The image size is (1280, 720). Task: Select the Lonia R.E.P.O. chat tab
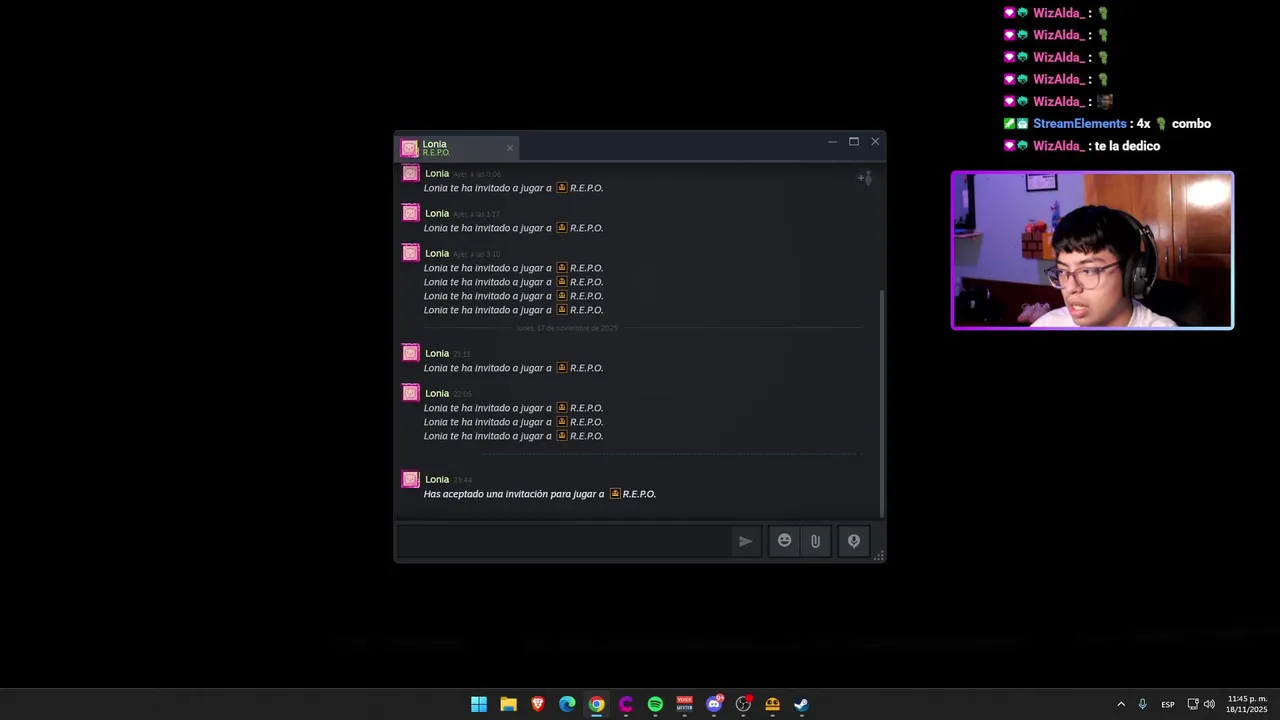click(458, 148)
